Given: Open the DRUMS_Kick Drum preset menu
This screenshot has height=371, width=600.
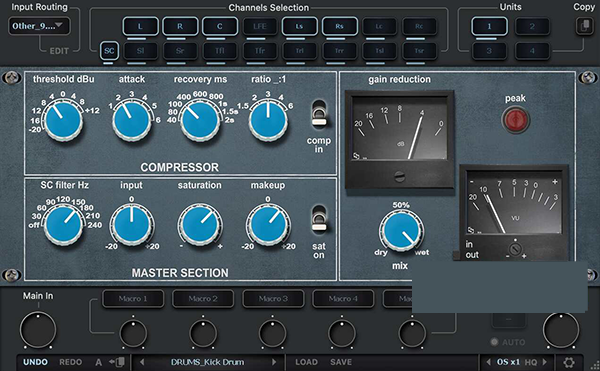Looking at the screenshot, I should pos(207,362).
